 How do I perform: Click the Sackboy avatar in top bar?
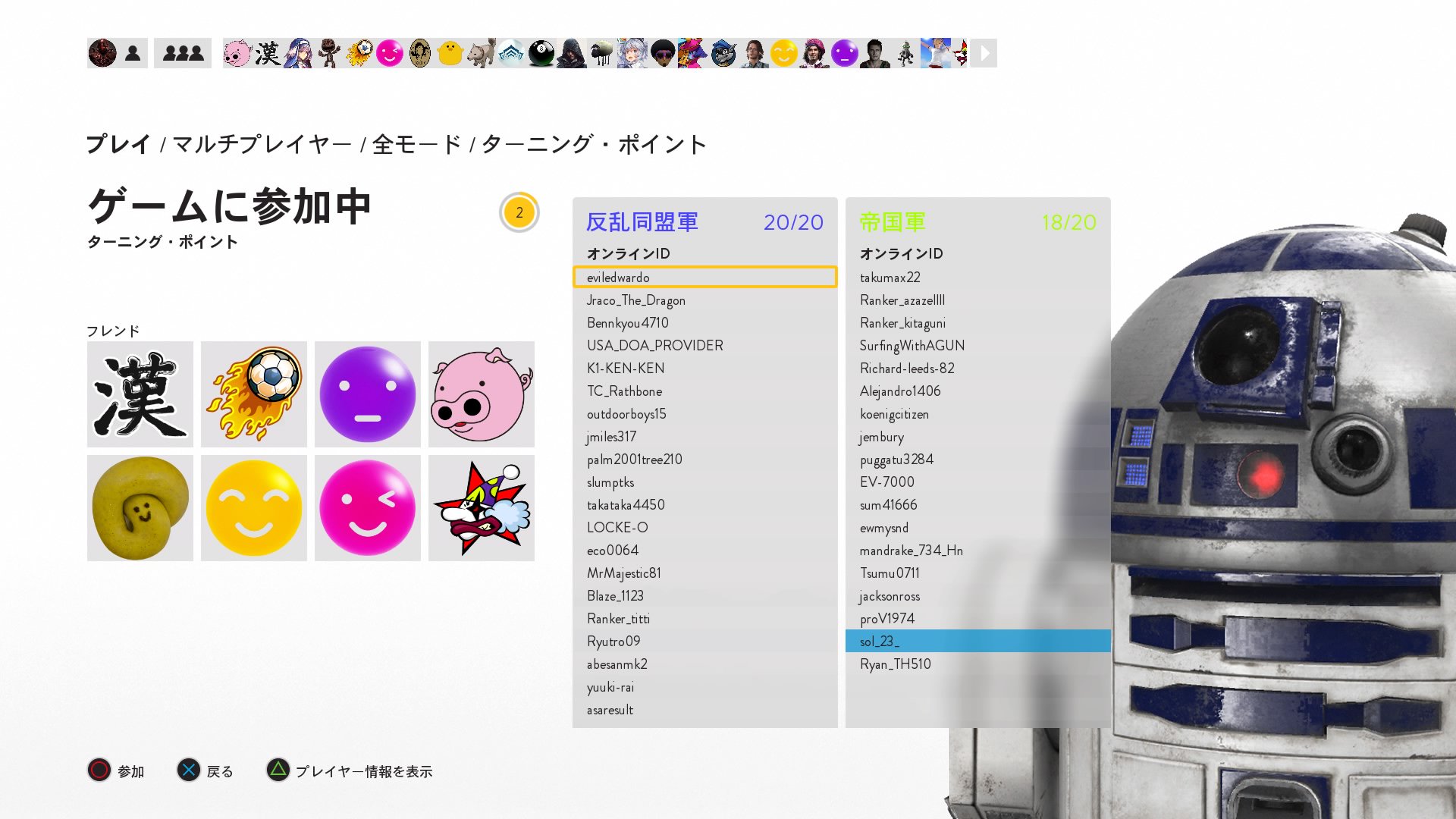tap(328, 53)
